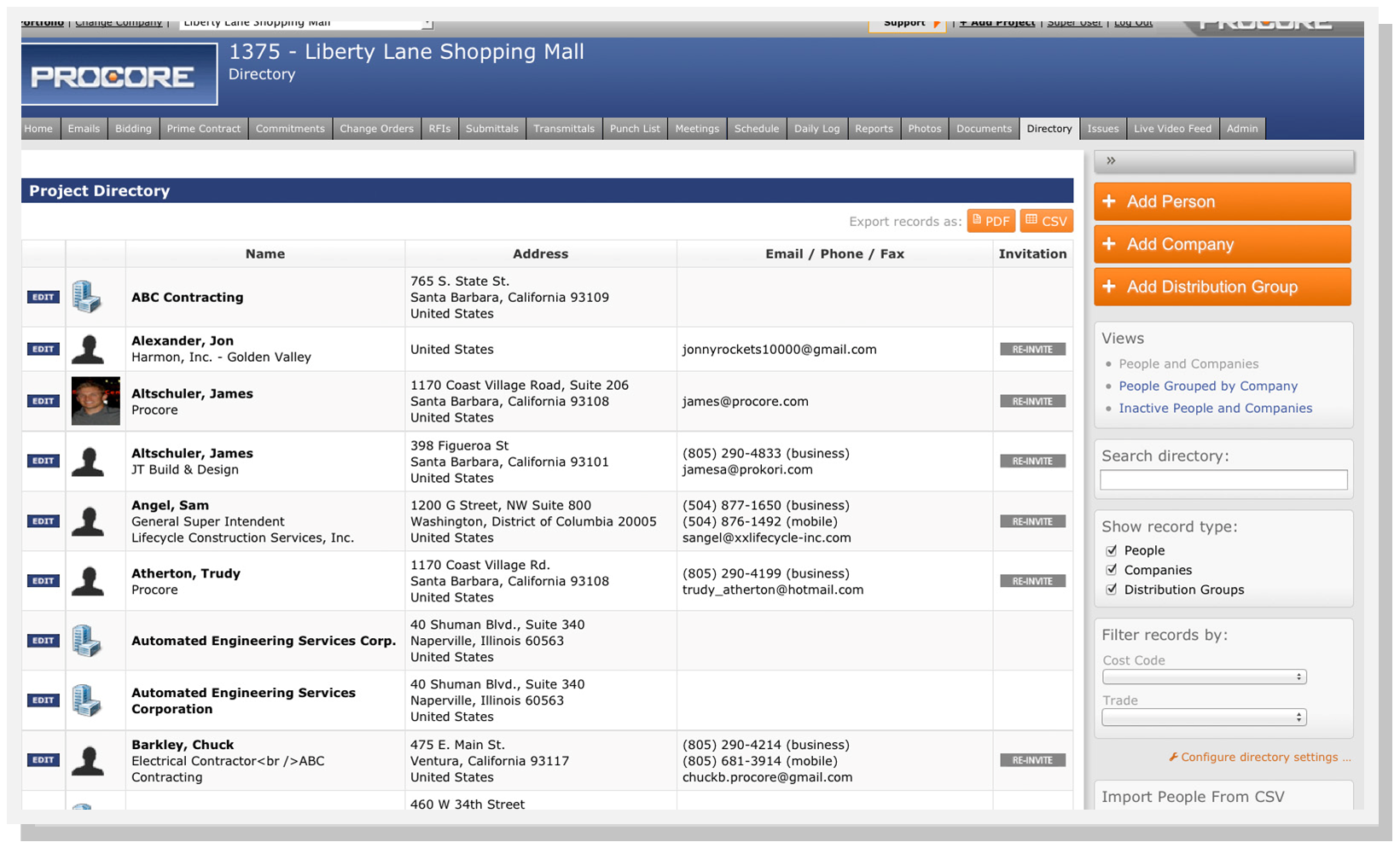Screen dimensions: 1400x848
Task: Click the person silhouette icon for Jon Alexander
Action: tap(88, 349)
